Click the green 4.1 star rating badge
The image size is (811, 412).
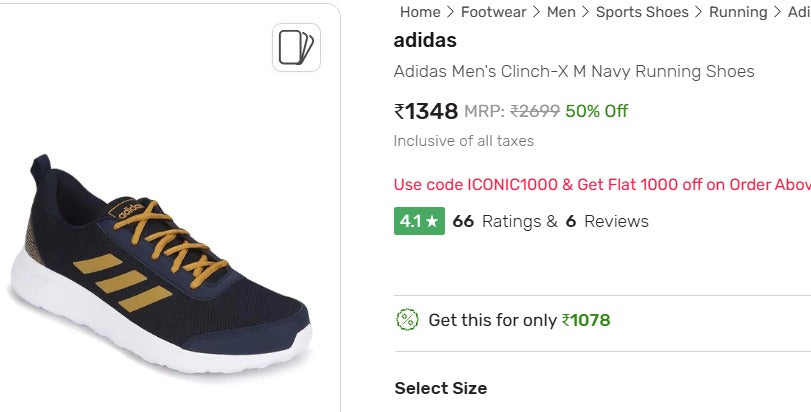click(419, 221)
